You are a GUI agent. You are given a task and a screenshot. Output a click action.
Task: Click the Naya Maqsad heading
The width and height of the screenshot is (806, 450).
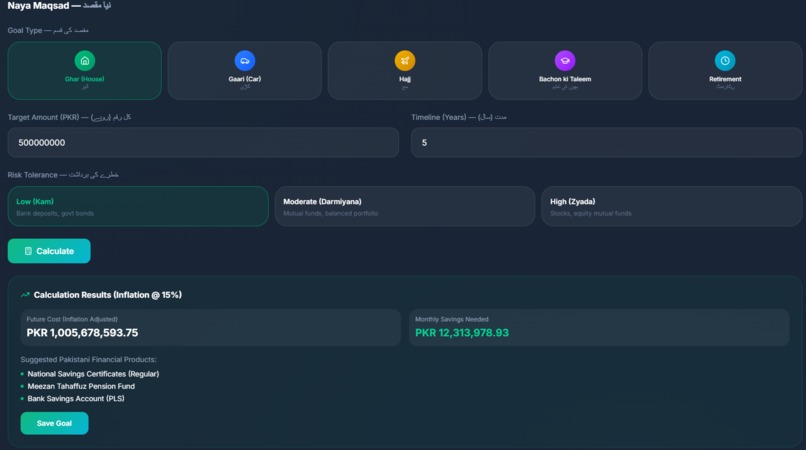point(59,6)
